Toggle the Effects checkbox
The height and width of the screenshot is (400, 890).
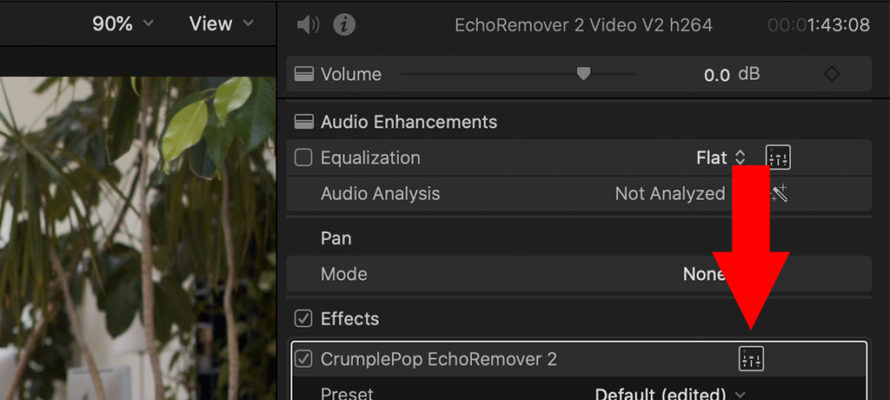coord(304,319)
